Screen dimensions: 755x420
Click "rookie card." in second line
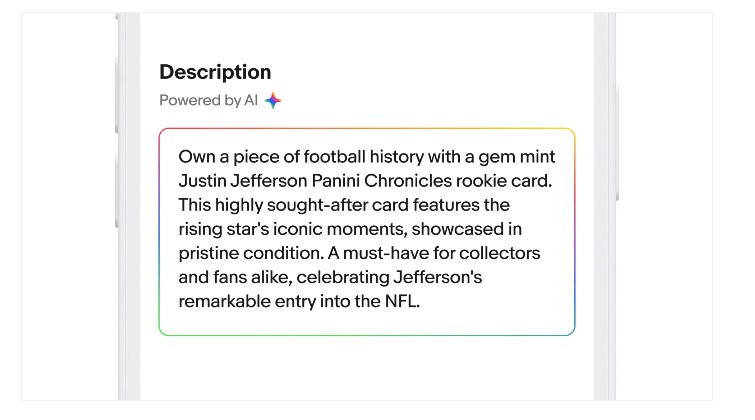pos(504,181)
